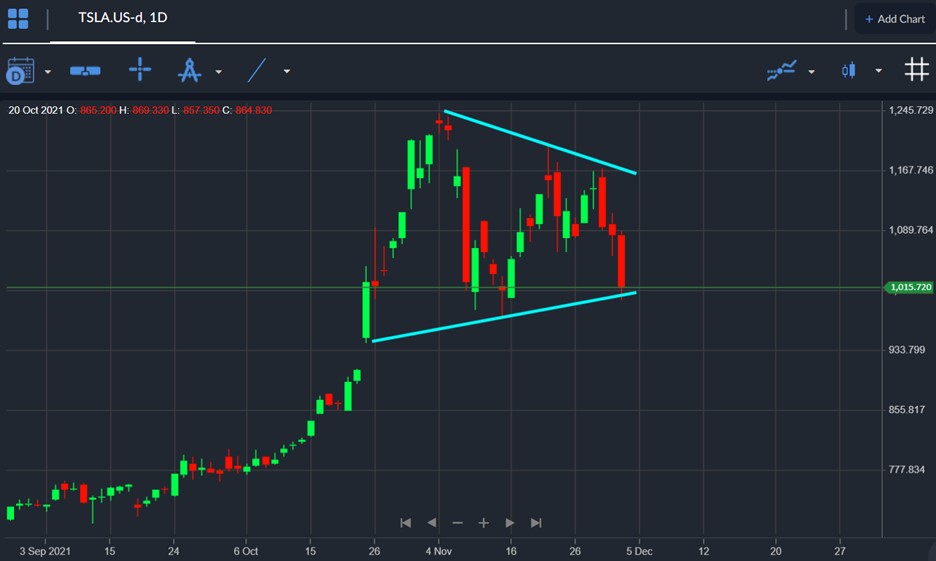Toggle the chart grid icon

pyautogui.click(x=916, y=69)
